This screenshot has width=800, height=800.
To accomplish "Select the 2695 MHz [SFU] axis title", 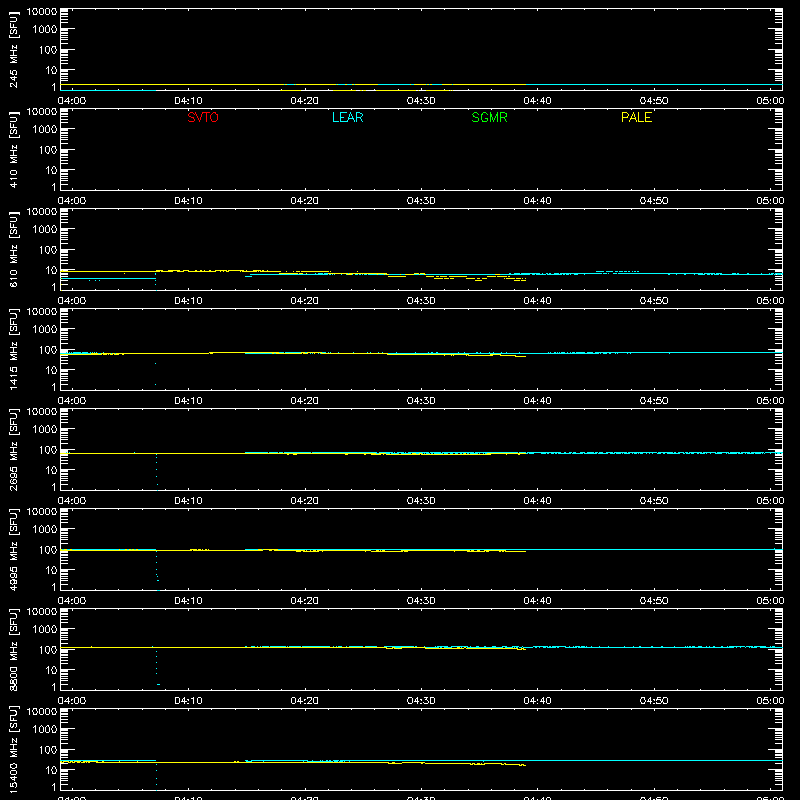I will (14, 450).
